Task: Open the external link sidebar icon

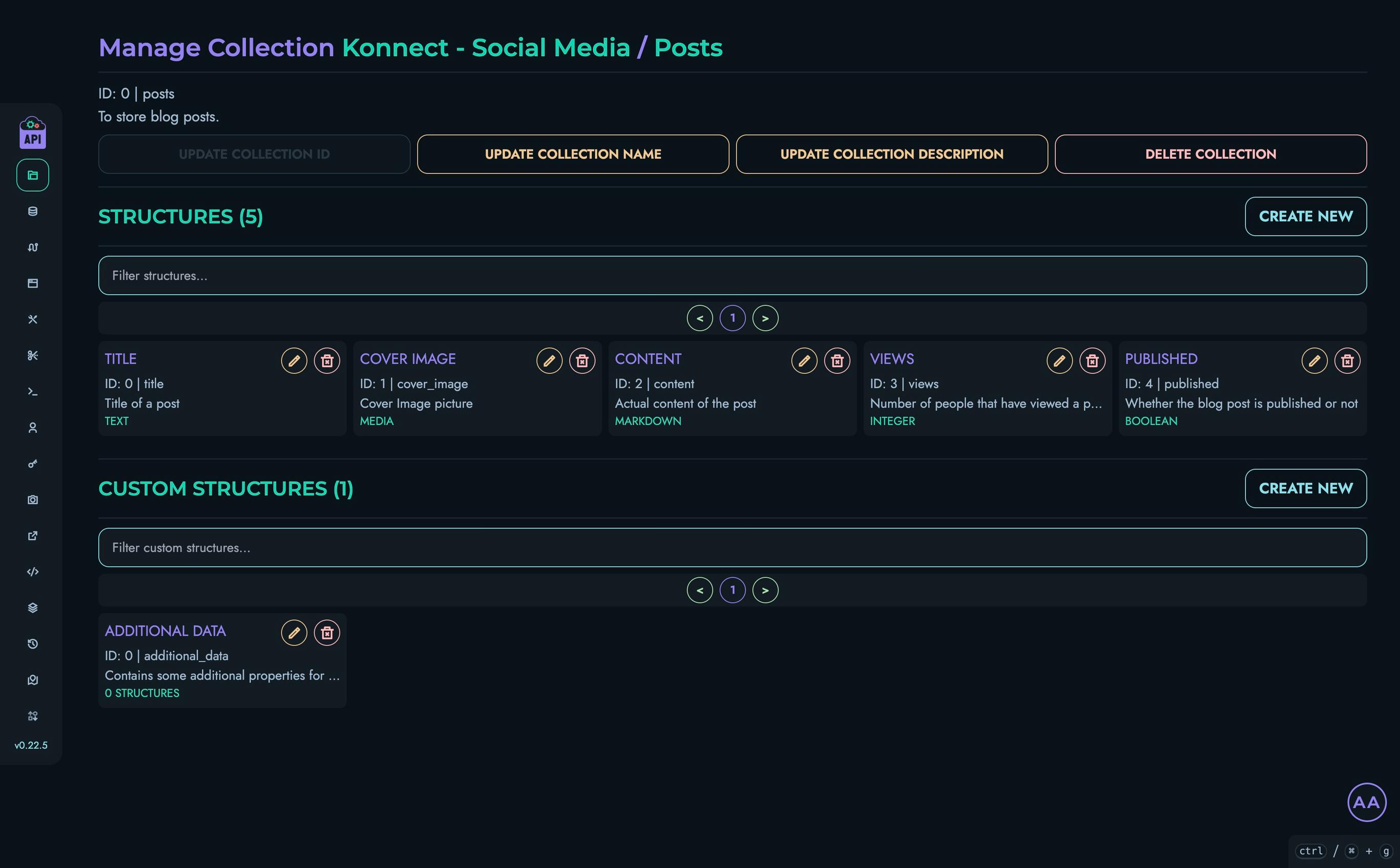Action: coord(33,536)
